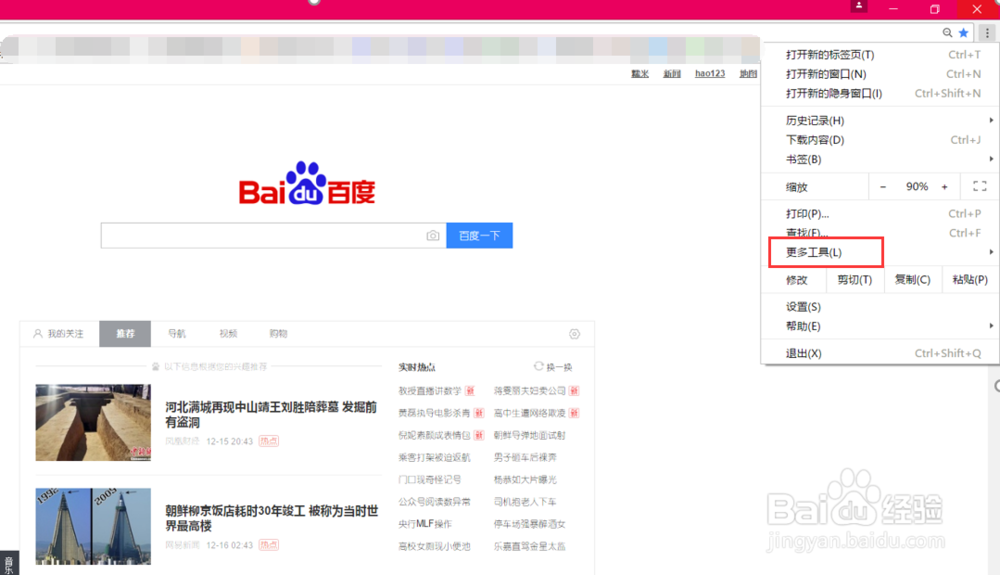
Task: Click hot topic 蒋雯丽夫妇卖公司
Action: point(530,391)
